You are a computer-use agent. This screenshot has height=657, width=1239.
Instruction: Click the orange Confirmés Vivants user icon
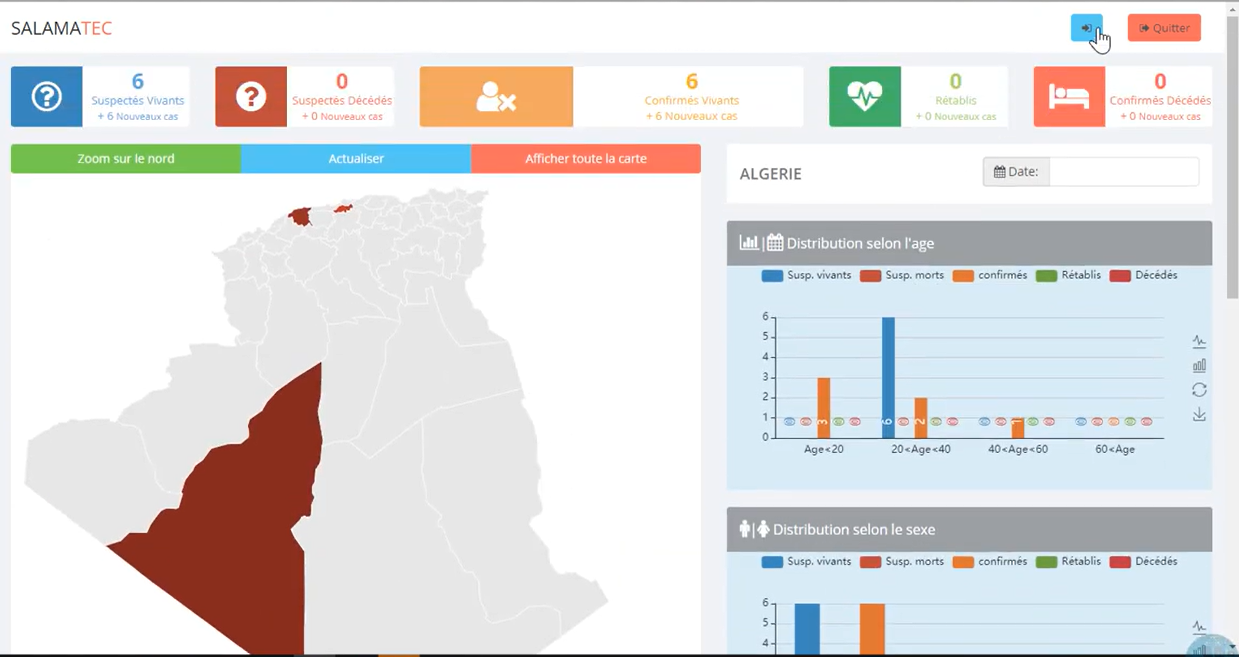pyautogui.click(x=496, y=97)
